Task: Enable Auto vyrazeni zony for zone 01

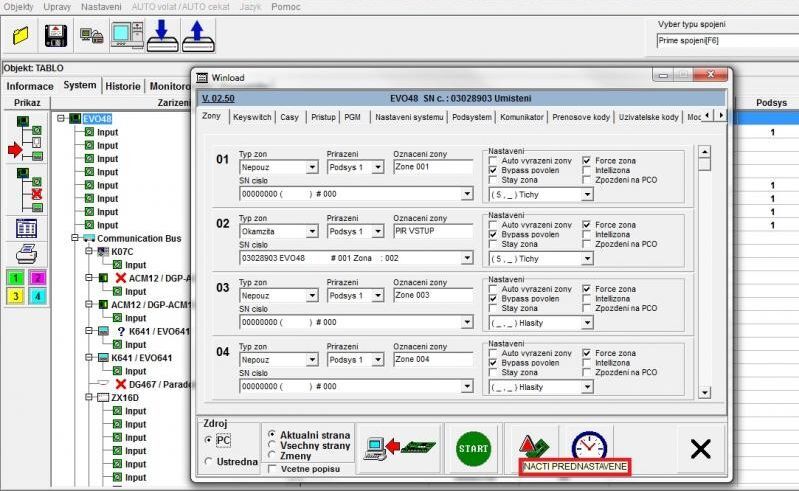Action: tap(493, 160)
